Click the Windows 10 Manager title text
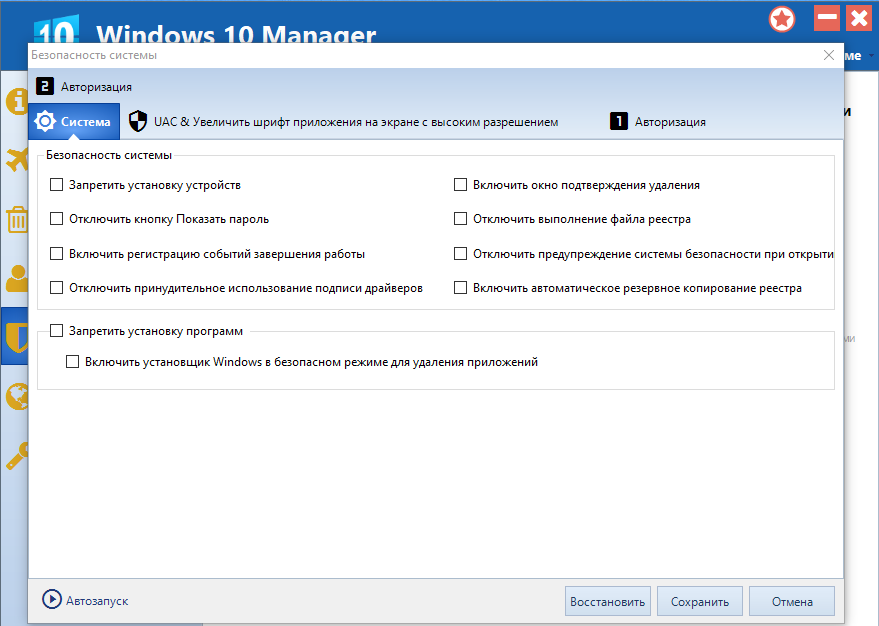The height and width of the screenshot is (626, 879). coord(236,34)
